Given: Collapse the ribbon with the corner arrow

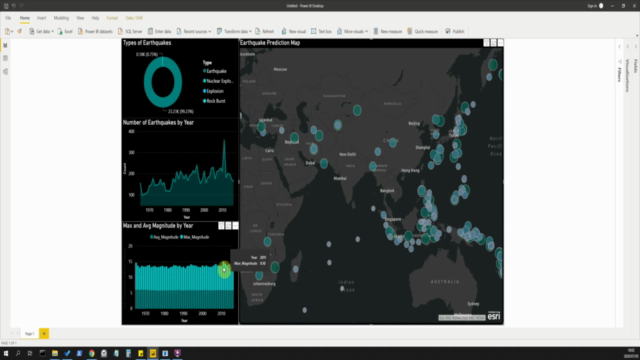Looking at the screenshot, I should [637, 36].
